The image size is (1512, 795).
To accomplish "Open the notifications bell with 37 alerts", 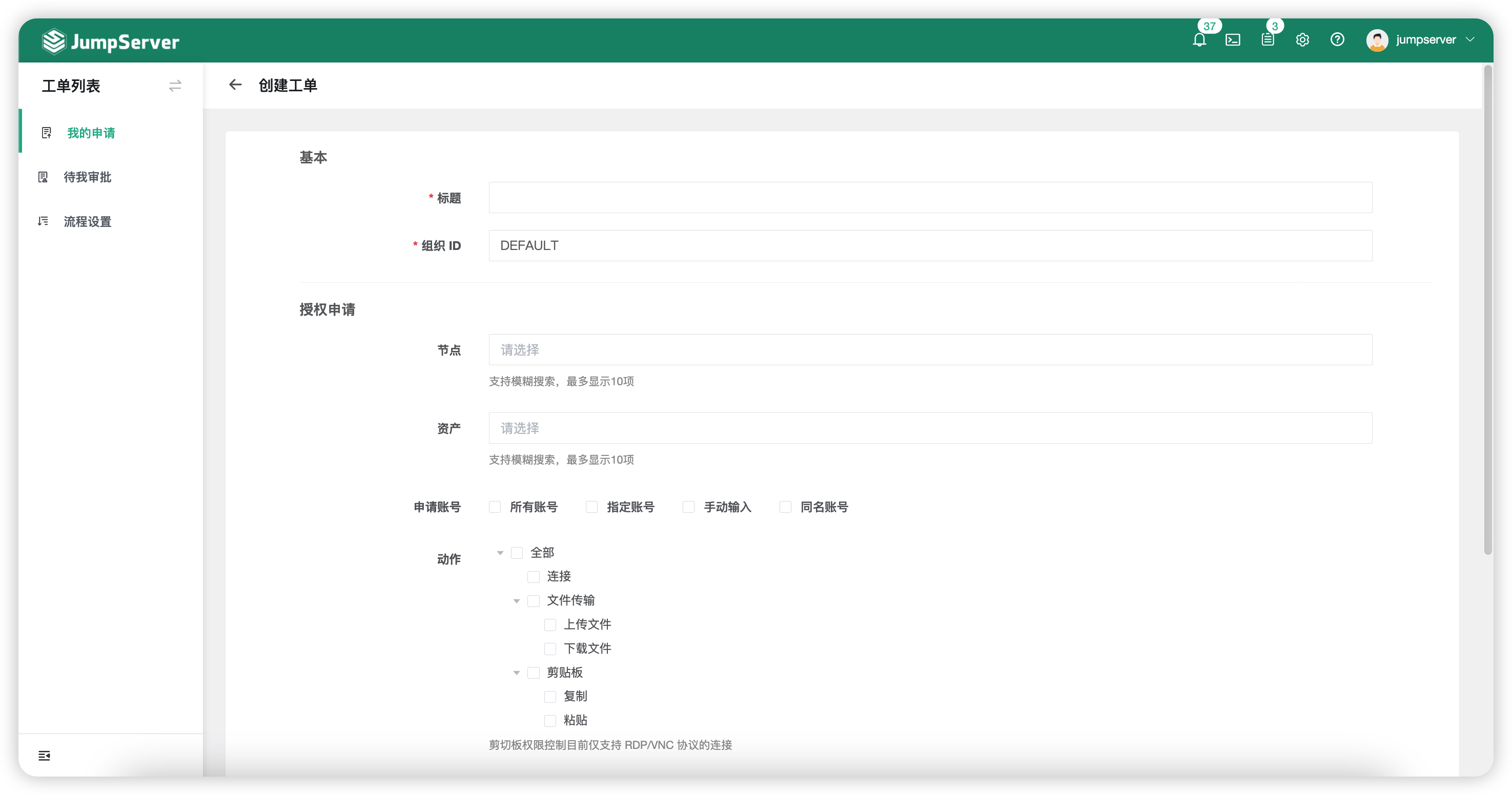I will point(1200,39).
